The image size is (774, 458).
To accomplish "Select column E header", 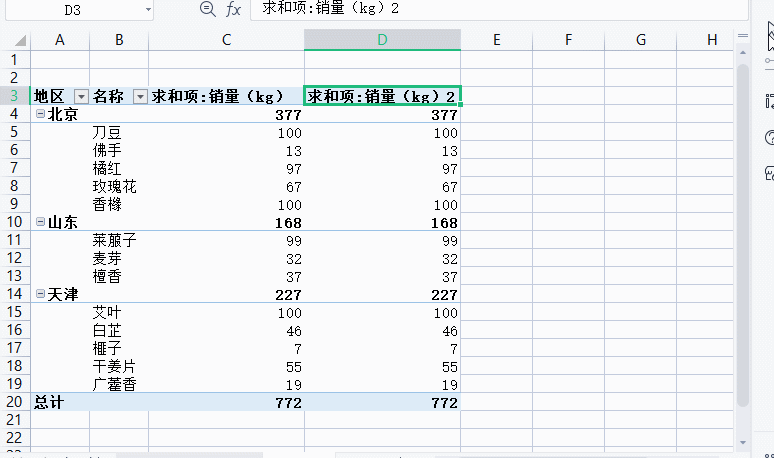I will (x=496, y=39).
